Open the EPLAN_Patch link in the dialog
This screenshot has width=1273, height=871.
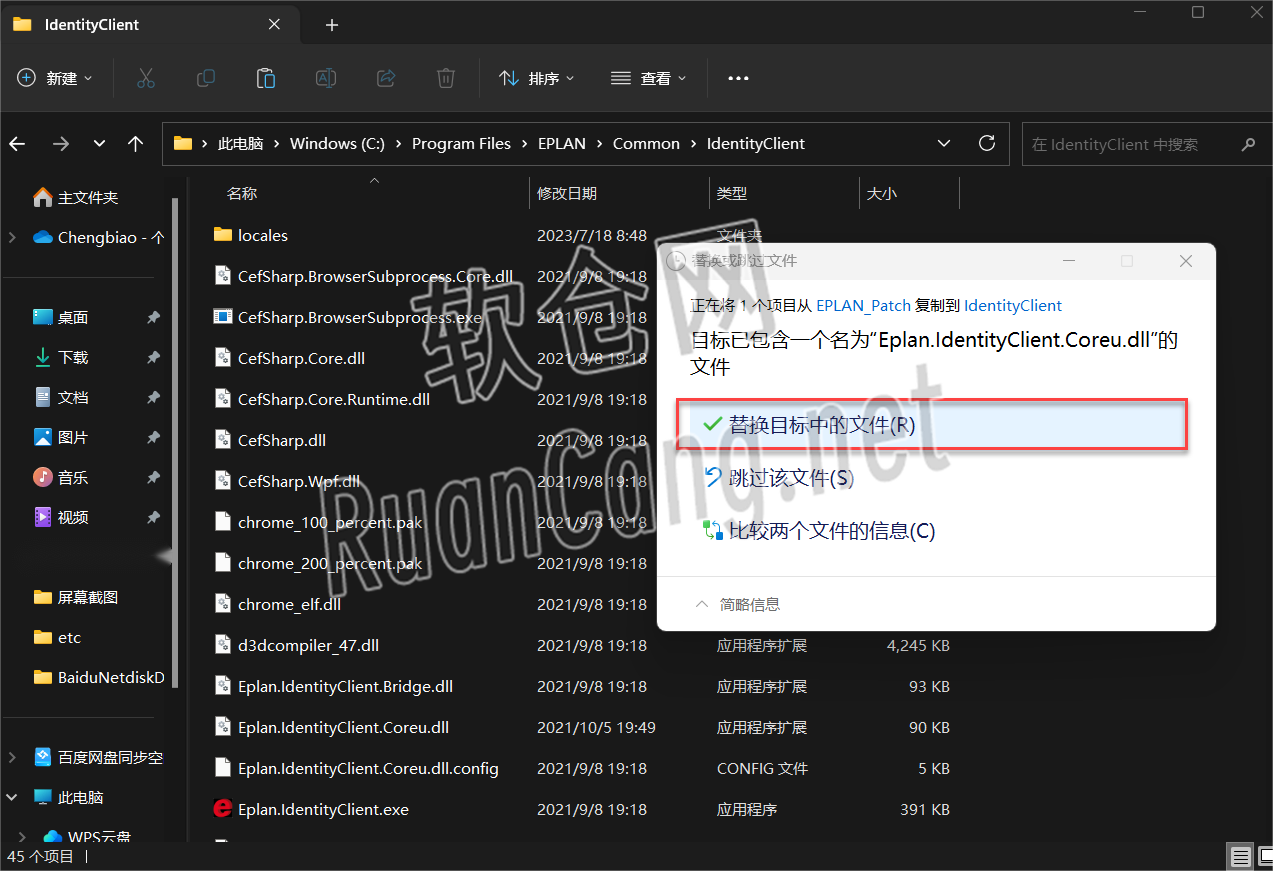pos(862,305)
